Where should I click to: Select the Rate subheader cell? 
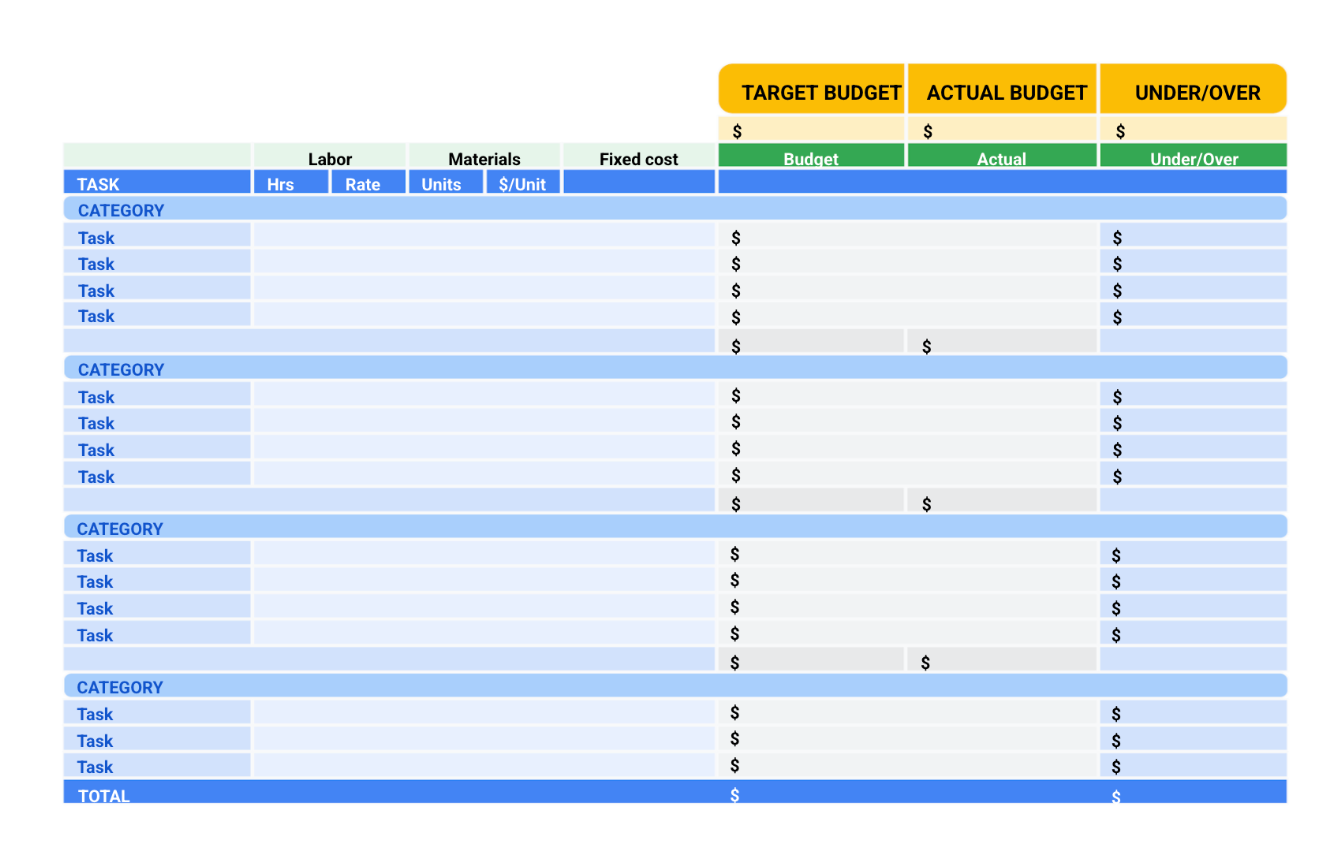click(x=368, y=184)
